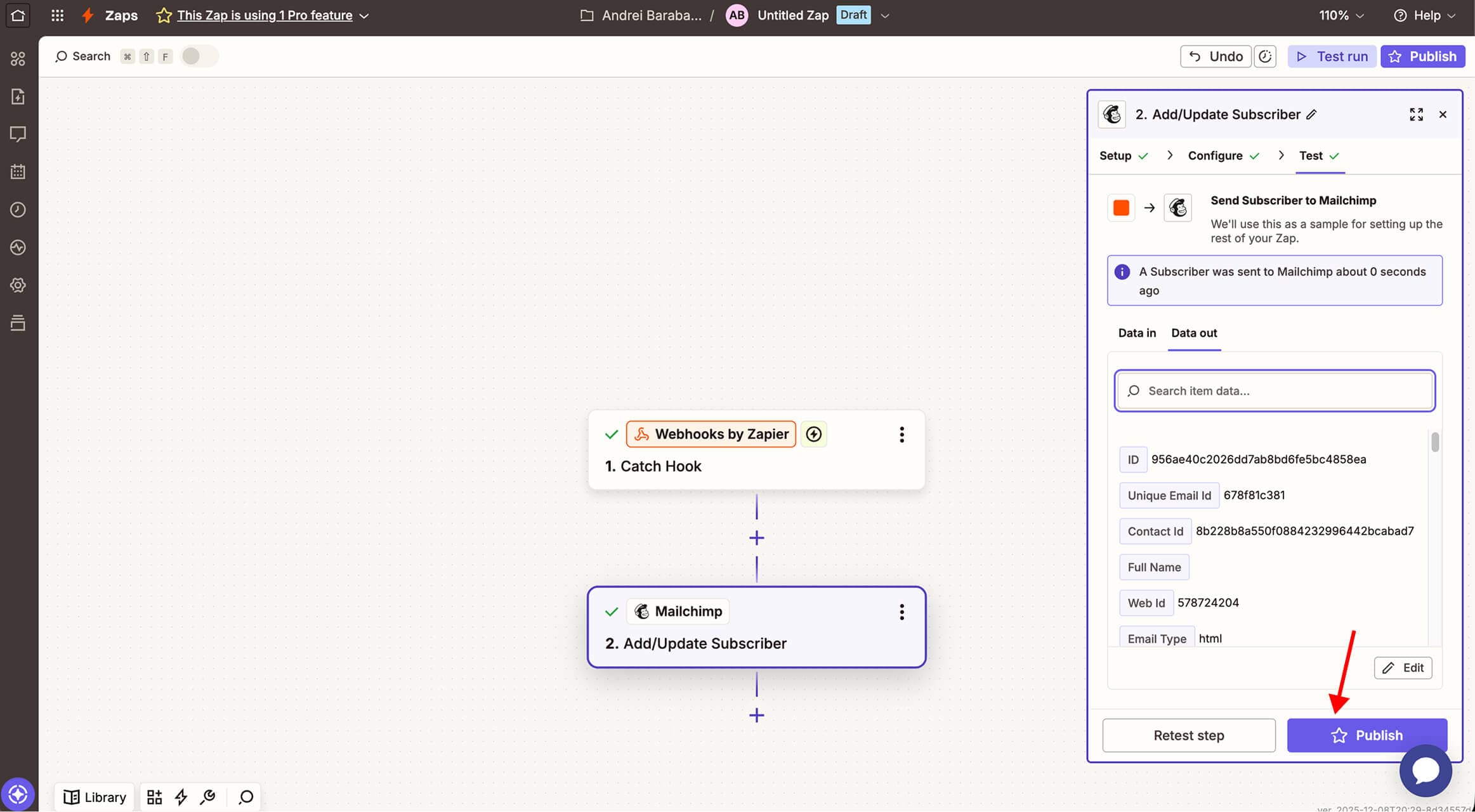This screenshot has height=812, width=1475.
Task: Open settings gear icon in left sidebar
Action: [18, 285]
